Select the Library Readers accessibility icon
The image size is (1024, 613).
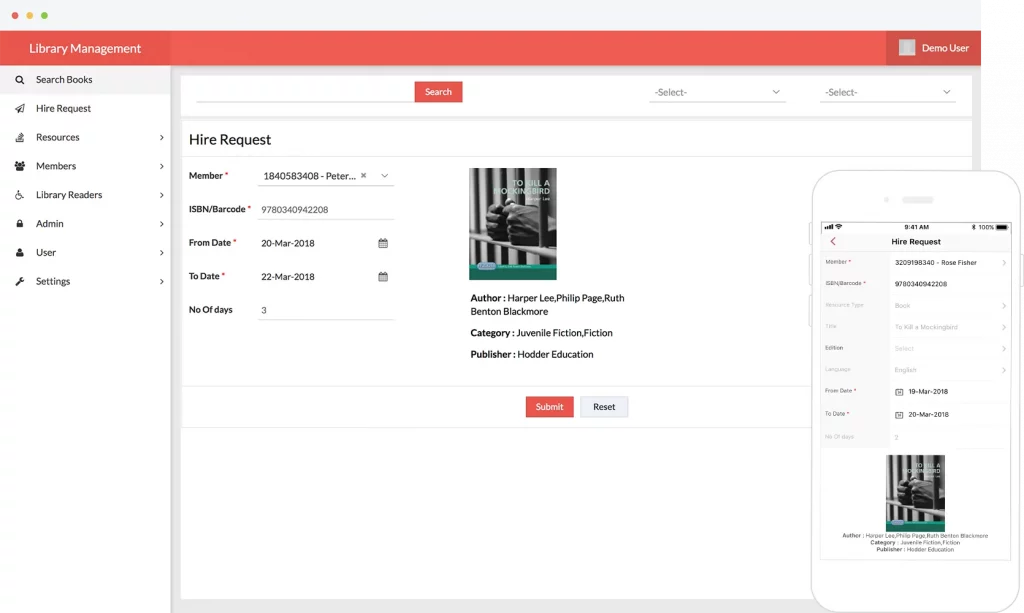(x=21, y=194)
